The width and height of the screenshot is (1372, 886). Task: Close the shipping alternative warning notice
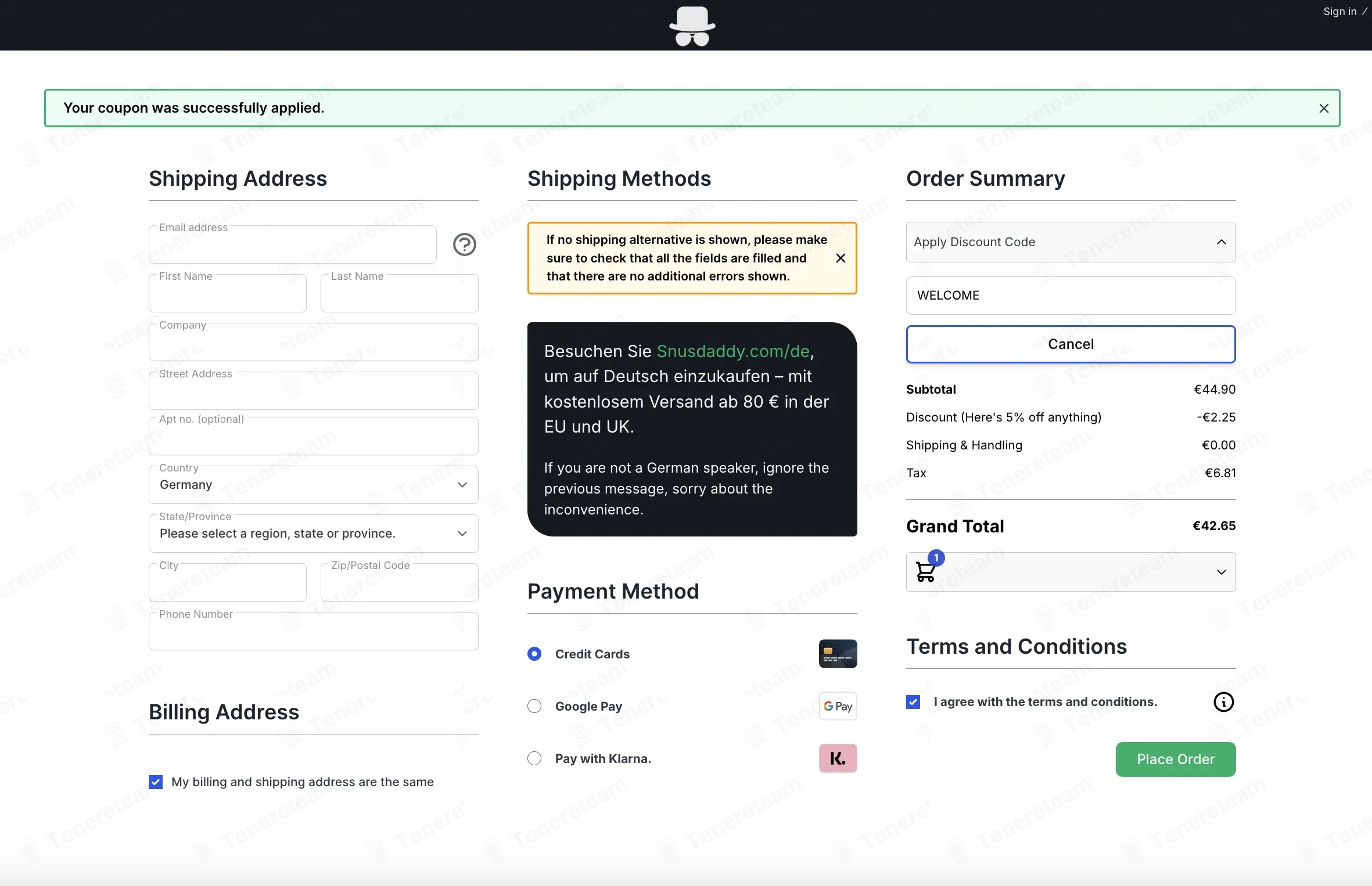pos(841,258)
